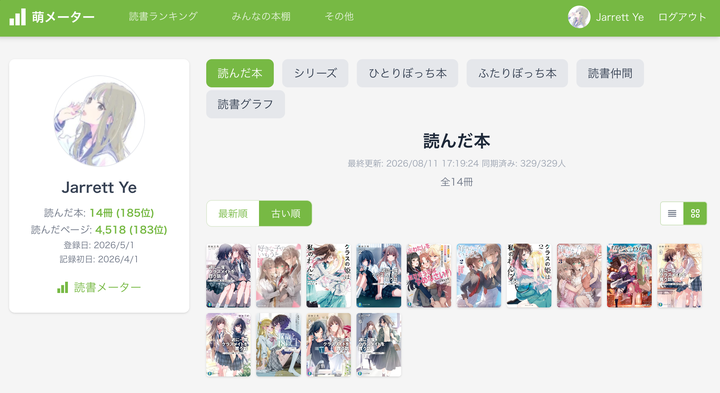This screenshot has height=393, width=720.
Task: Sort books by 古い順
Action: click(x=286, y=213)
